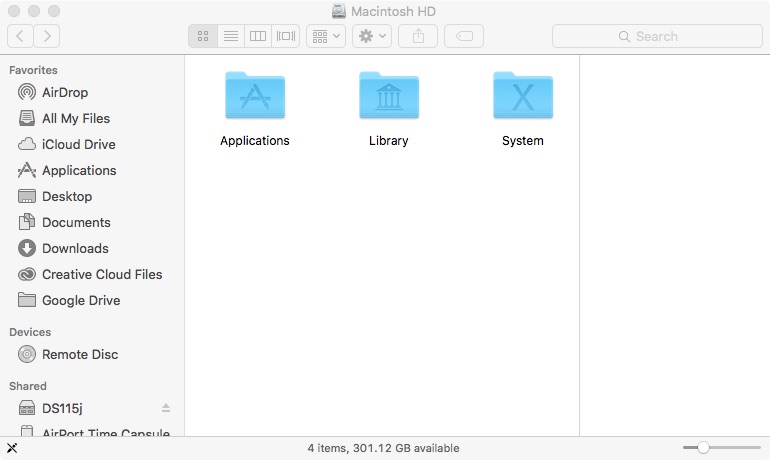Screen dimensions: 770x460
Task: Click the System folder name label
Action: point(522,141)
